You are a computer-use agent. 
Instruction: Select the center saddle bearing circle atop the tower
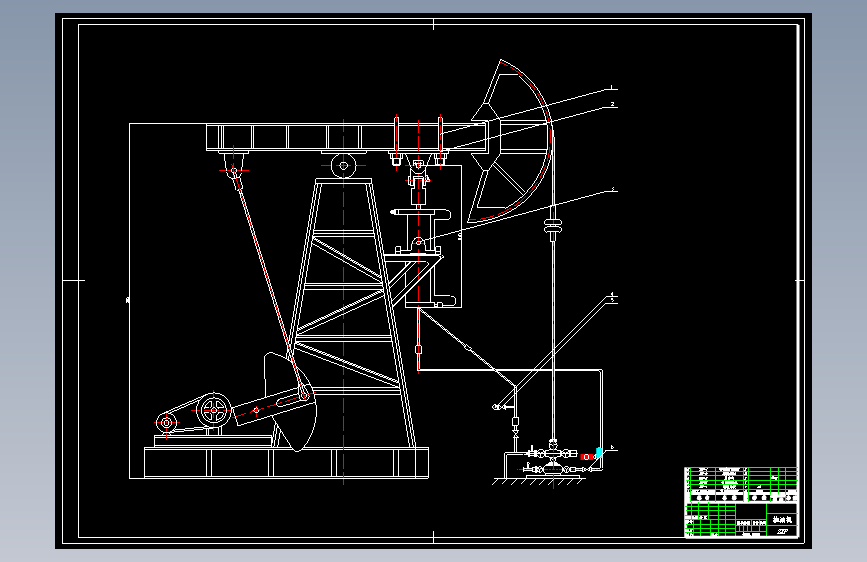click(343, 165)
